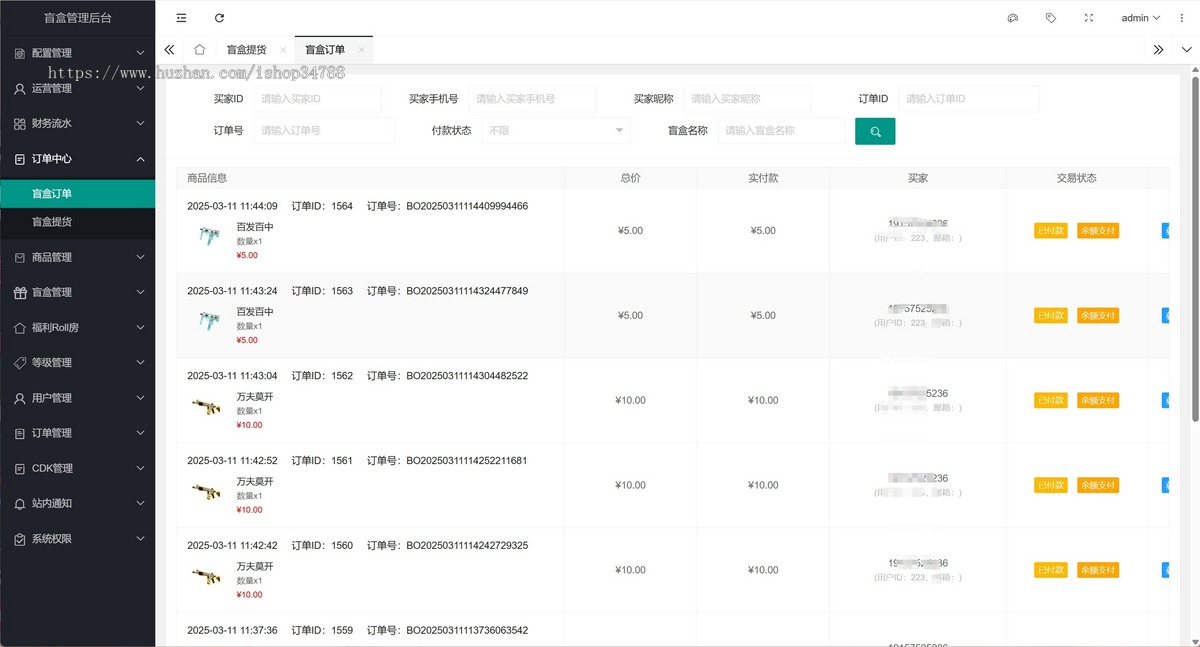Click order number BO20250311114409994466
The image size is (1200, 647).
[467, 206]
